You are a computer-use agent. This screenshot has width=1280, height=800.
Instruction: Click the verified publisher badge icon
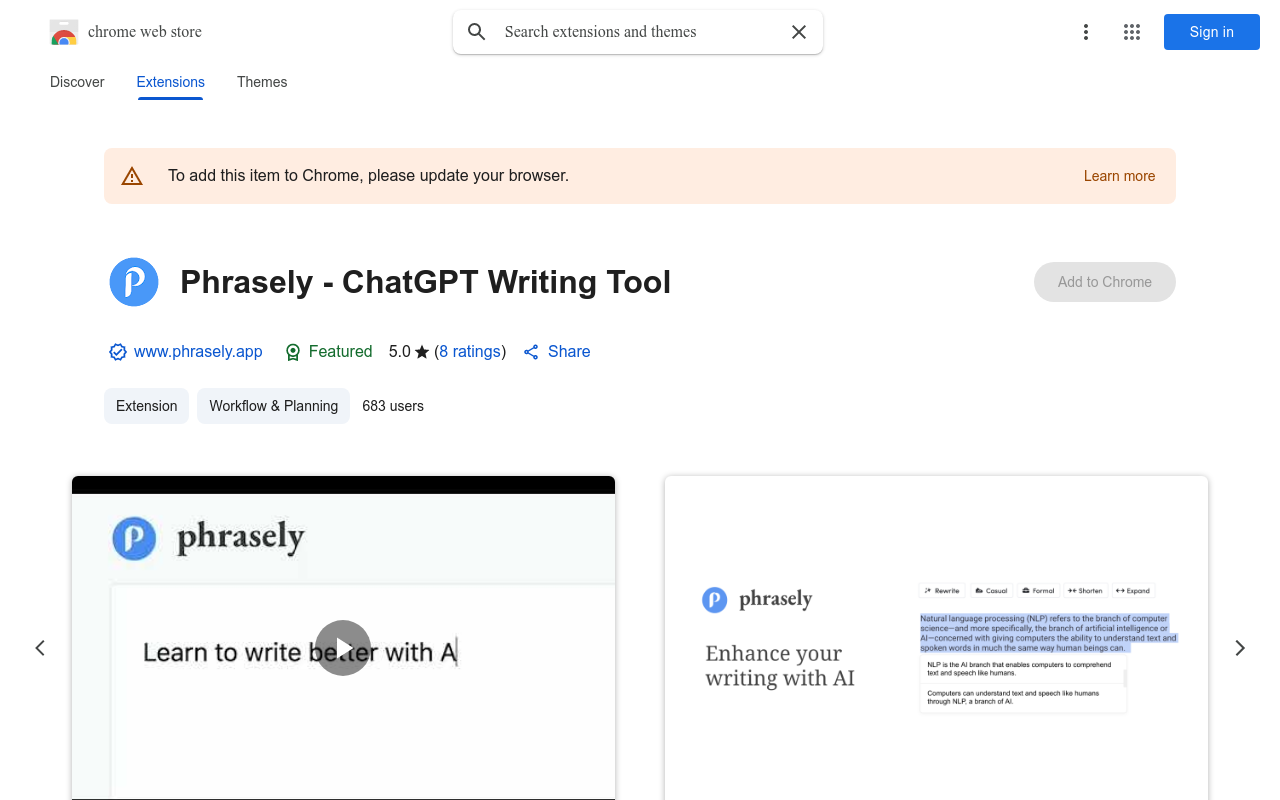click(118, 352)
